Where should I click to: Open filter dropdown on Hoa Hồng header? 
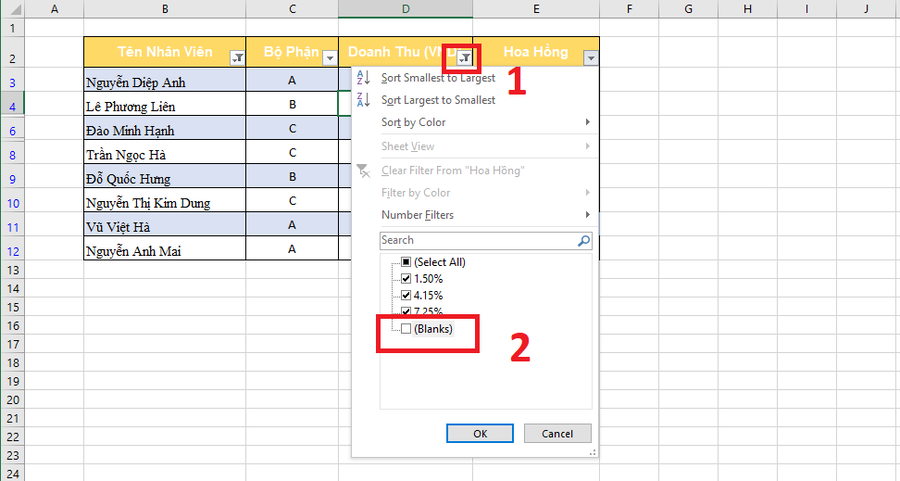point(591,57)
